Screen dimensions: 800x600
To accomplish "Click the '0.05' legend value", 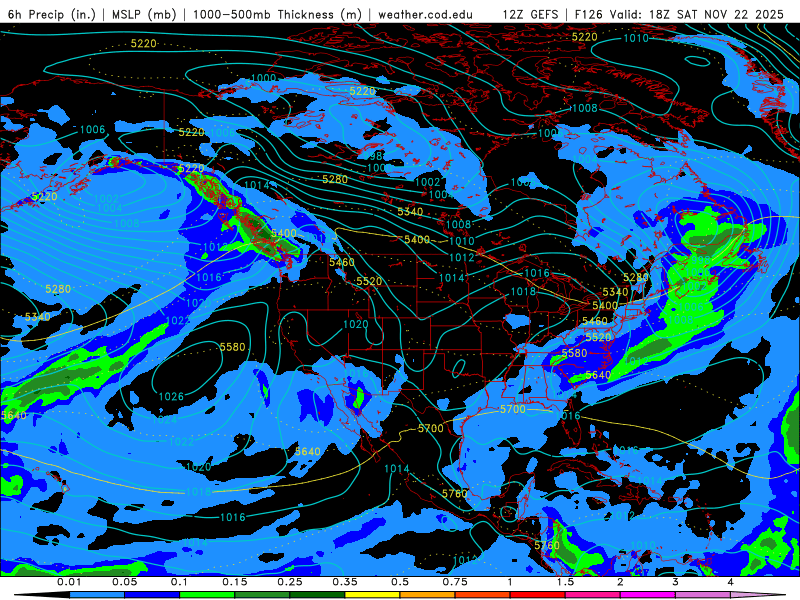I will coord(124,582).
